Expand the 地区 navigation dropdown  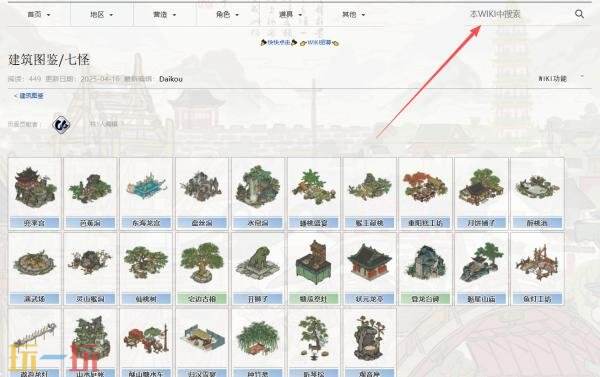(x=101, y=15)
